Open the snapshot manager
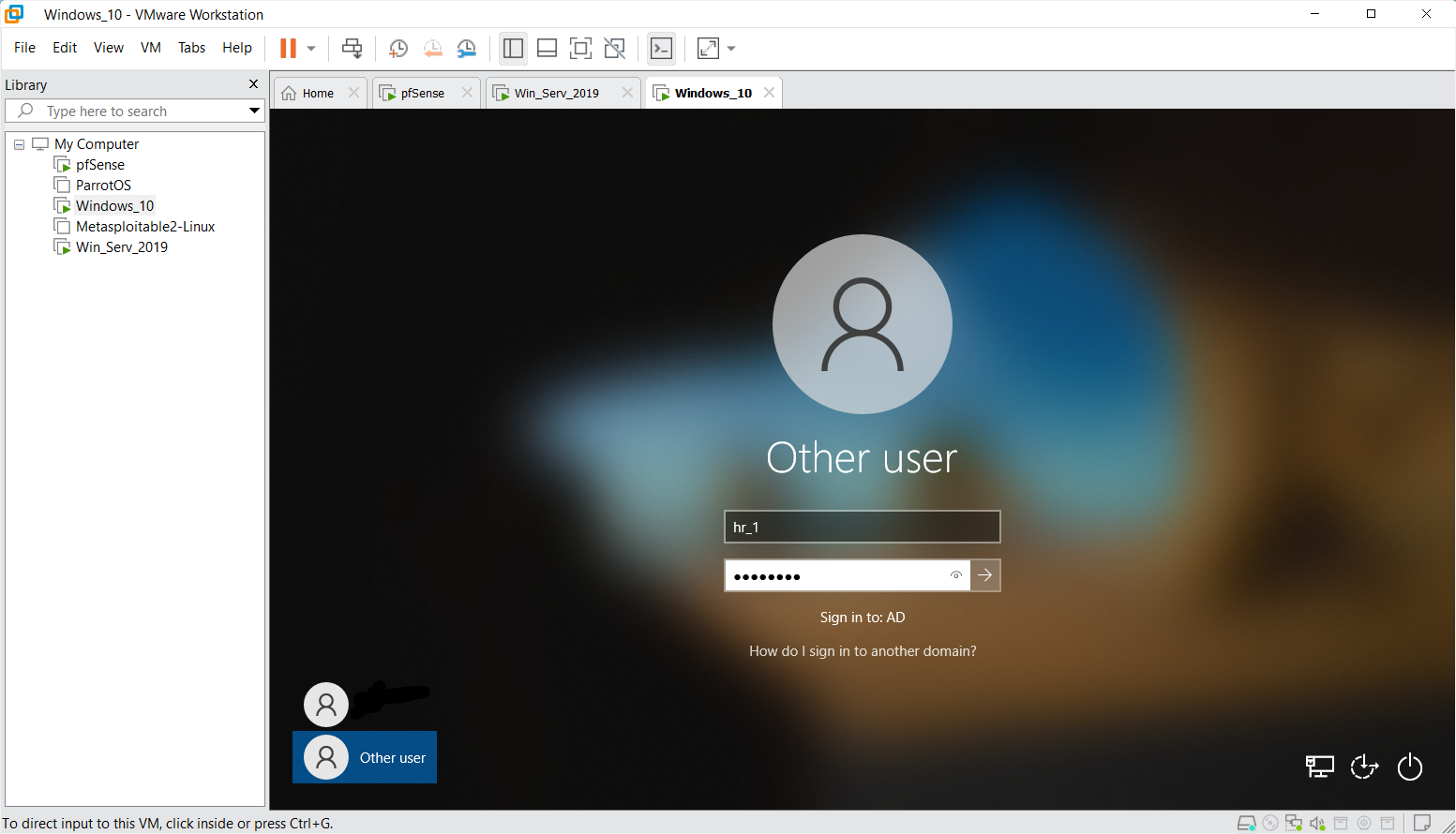 coord(466,48)
